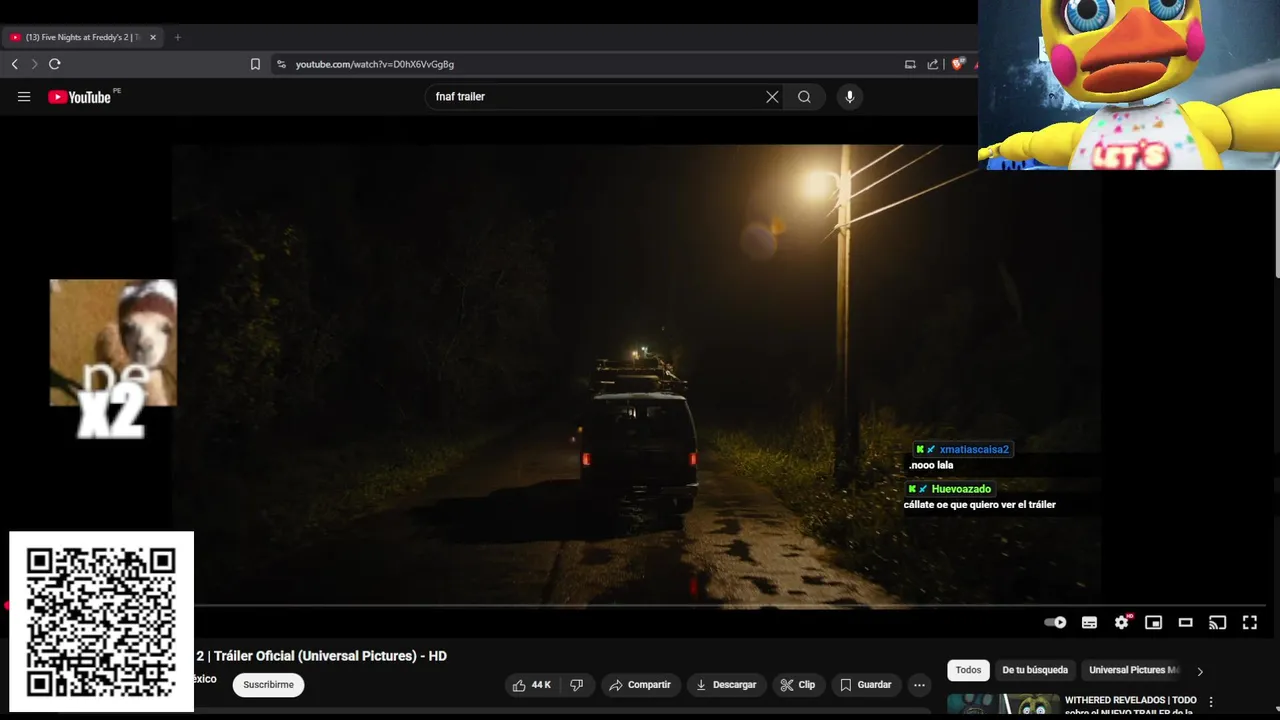1280x720 pixels.
Task: Switch to theater mode
Action: pos(1185,622)
